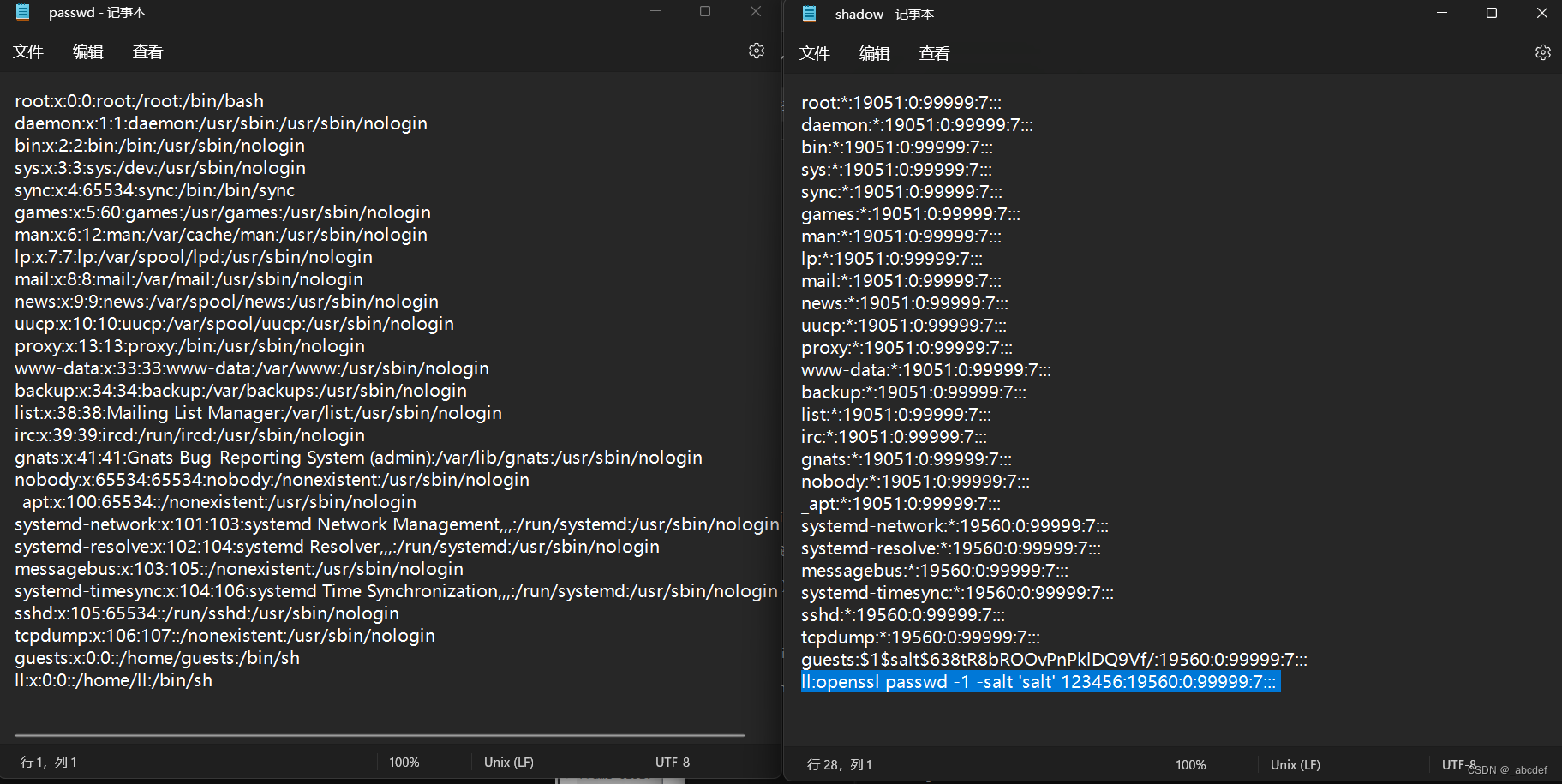Click the systemd-timesync:*:19560 line in shadow

click(x=957, y=593)
